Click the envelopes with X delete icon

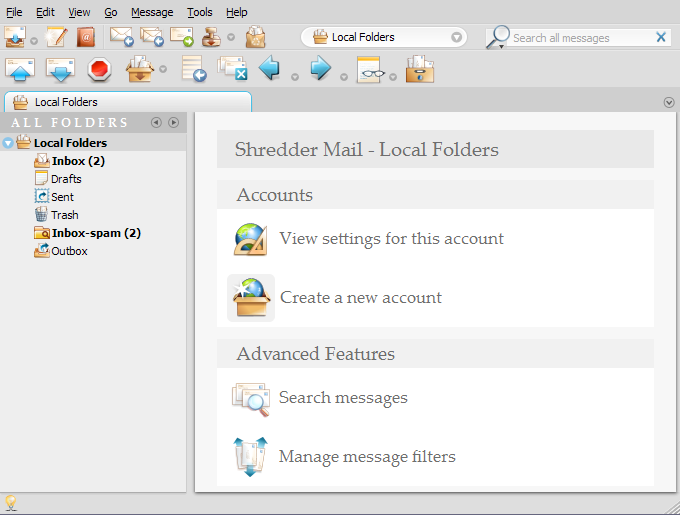tap(232, 69)
